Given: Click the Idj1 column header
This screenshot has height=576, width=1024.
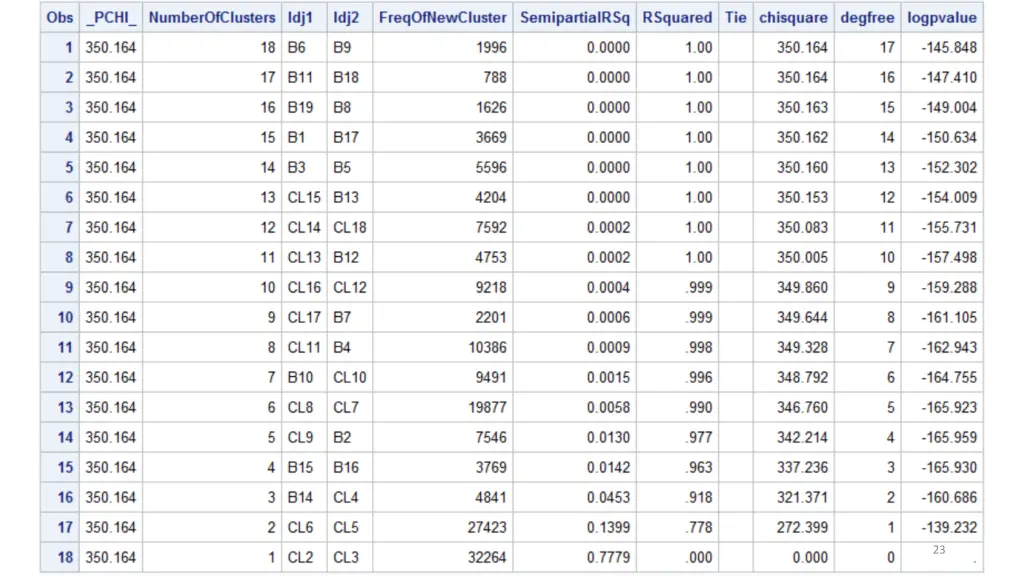Looking at the screenshot, I should (300, 18).
